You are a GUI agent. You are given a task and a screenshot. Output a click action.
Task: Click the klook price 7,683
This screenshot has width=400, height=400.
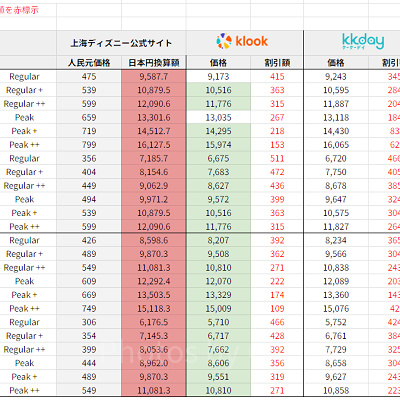[218, 172]
